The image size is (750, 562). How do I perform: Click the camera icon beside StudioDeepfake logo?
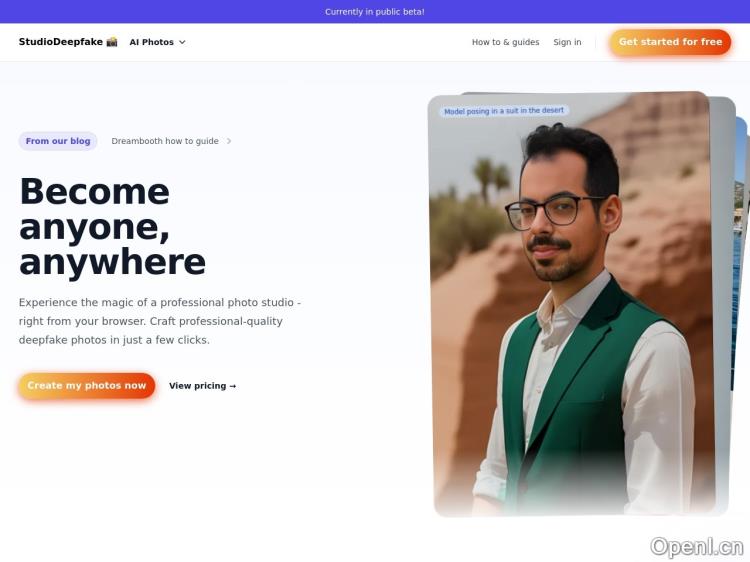click(112, 42)
